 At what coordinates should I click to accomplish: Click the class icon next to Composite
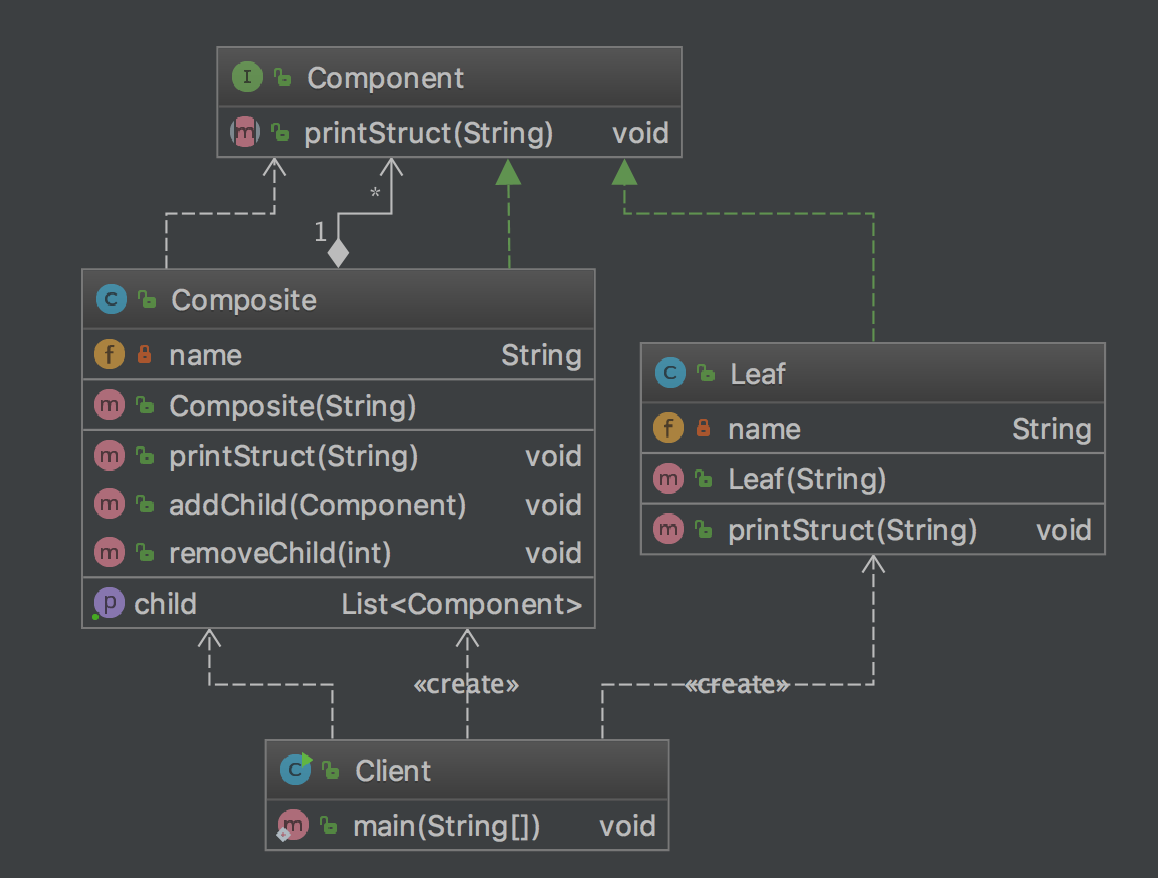(110, 299)
